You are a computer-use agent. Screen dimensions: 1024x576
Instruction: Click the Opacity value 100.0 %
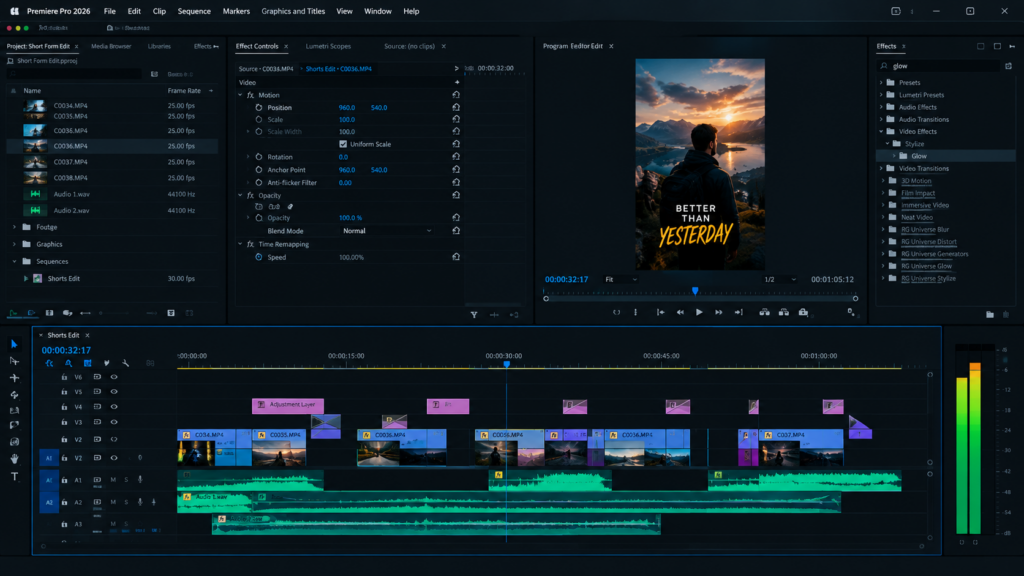coord(350,218)
